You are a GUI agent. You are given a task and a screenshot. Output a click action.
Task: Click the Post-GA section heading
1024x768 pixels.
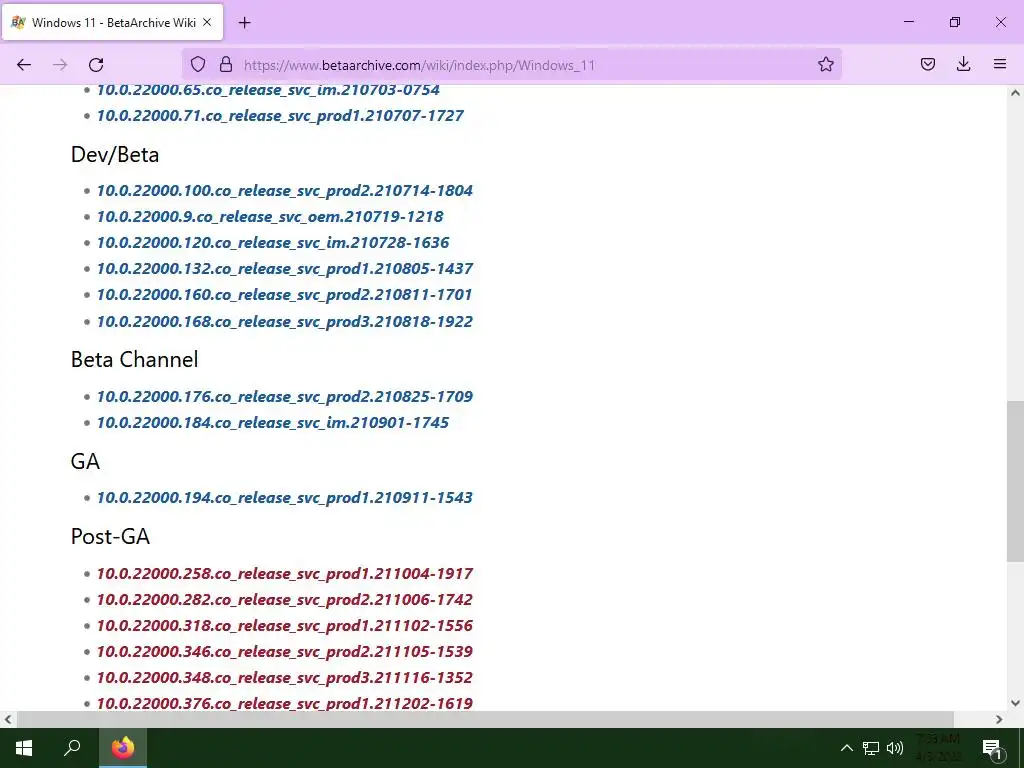coord(110,537)
